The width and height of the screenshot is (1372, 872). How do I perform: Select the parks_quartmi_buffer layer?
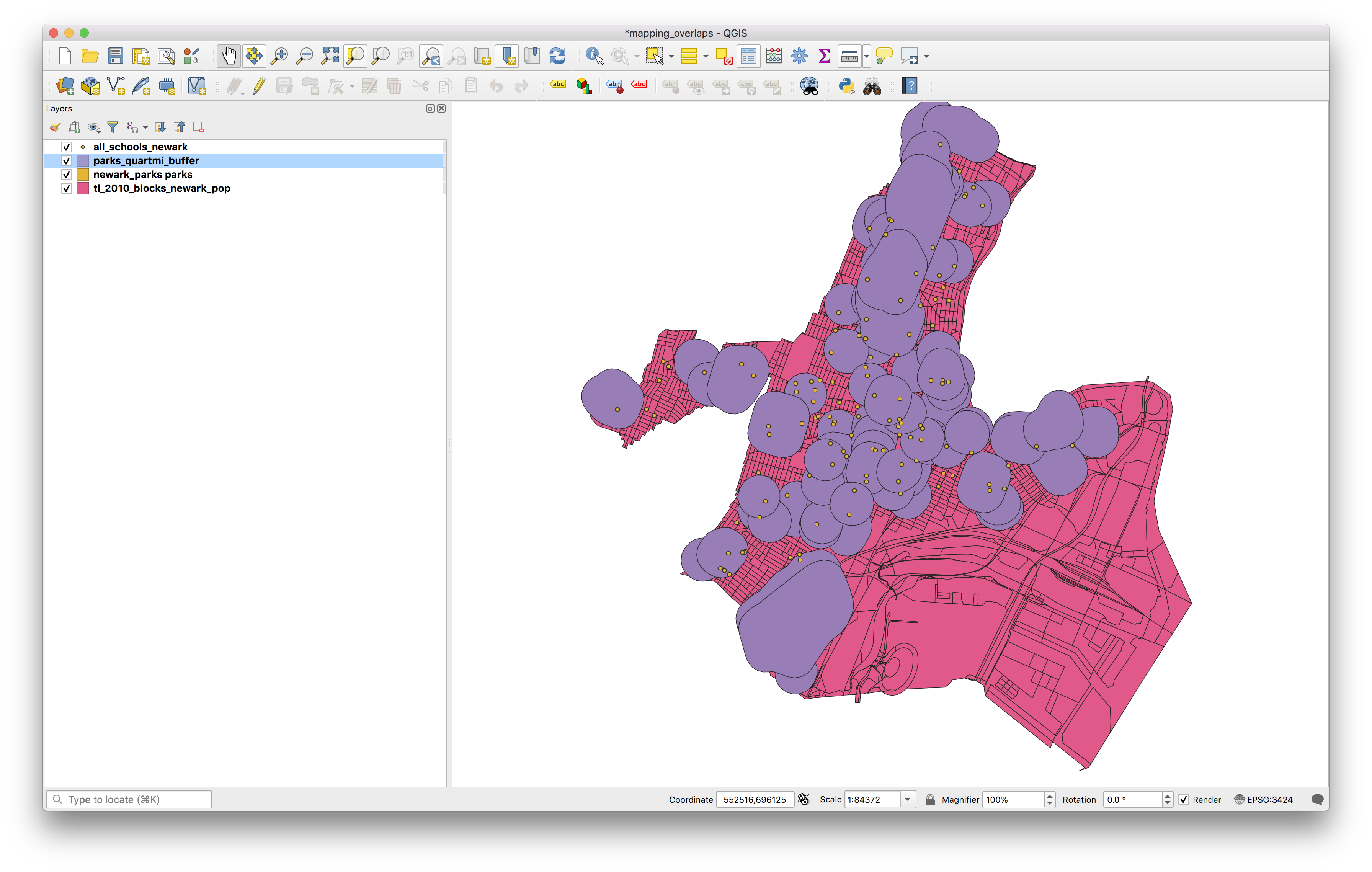146,161
